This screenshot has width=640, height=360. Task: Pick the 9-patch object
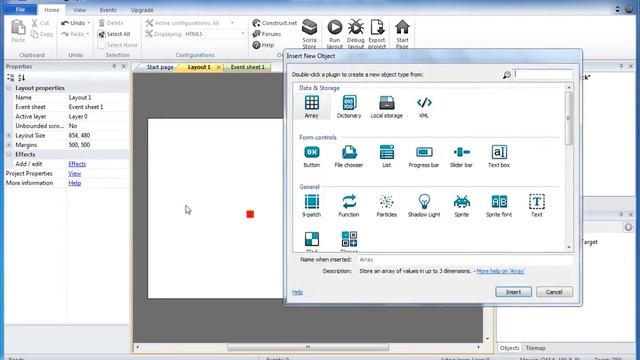pyautogui.click(x=311, y=206)
